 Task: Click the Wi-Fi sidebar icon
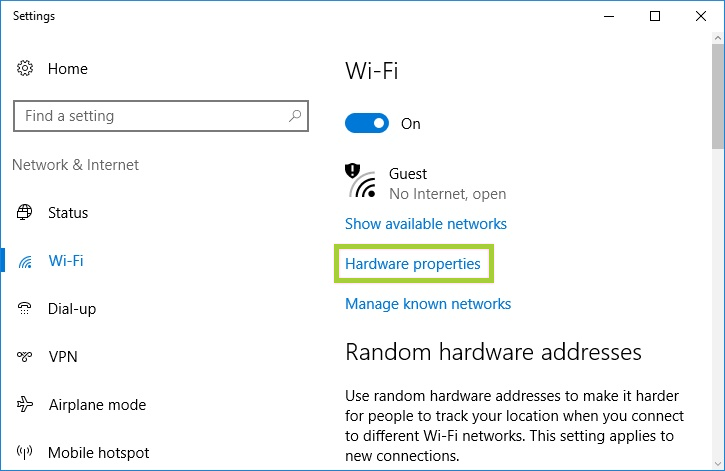click(x=25, y=262)
